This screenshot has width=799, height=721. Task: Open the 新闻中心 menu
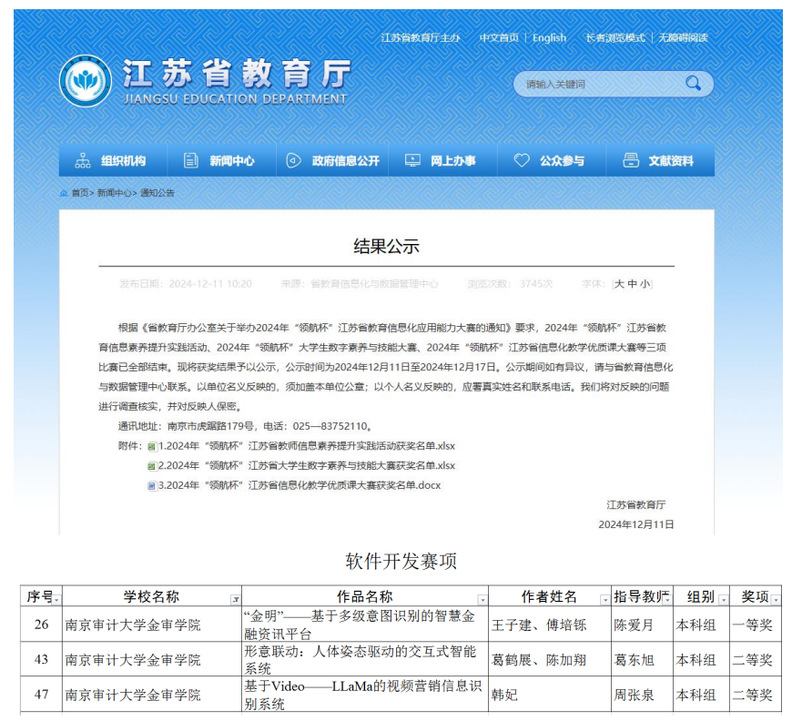(x=220, y=161)
